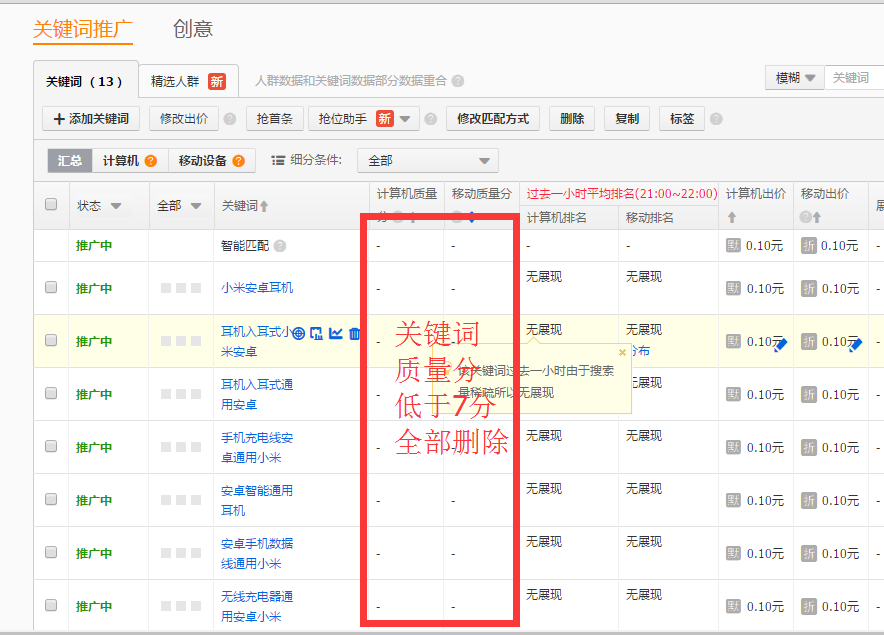
Task: Sort by 关键词 column arrow
Action: tap(264, 206)
